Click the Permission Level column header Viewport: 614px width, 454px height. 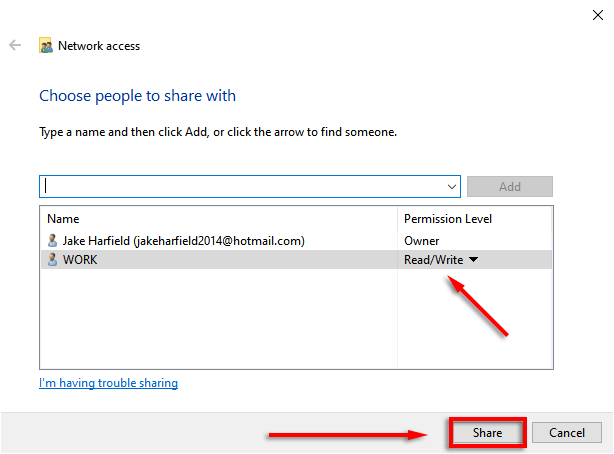click(x=447, y=218)
